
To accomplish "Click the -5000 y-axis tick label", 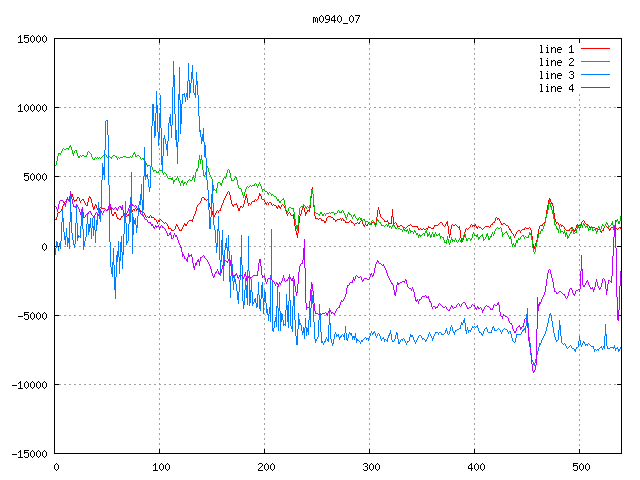I will (31, 315).
